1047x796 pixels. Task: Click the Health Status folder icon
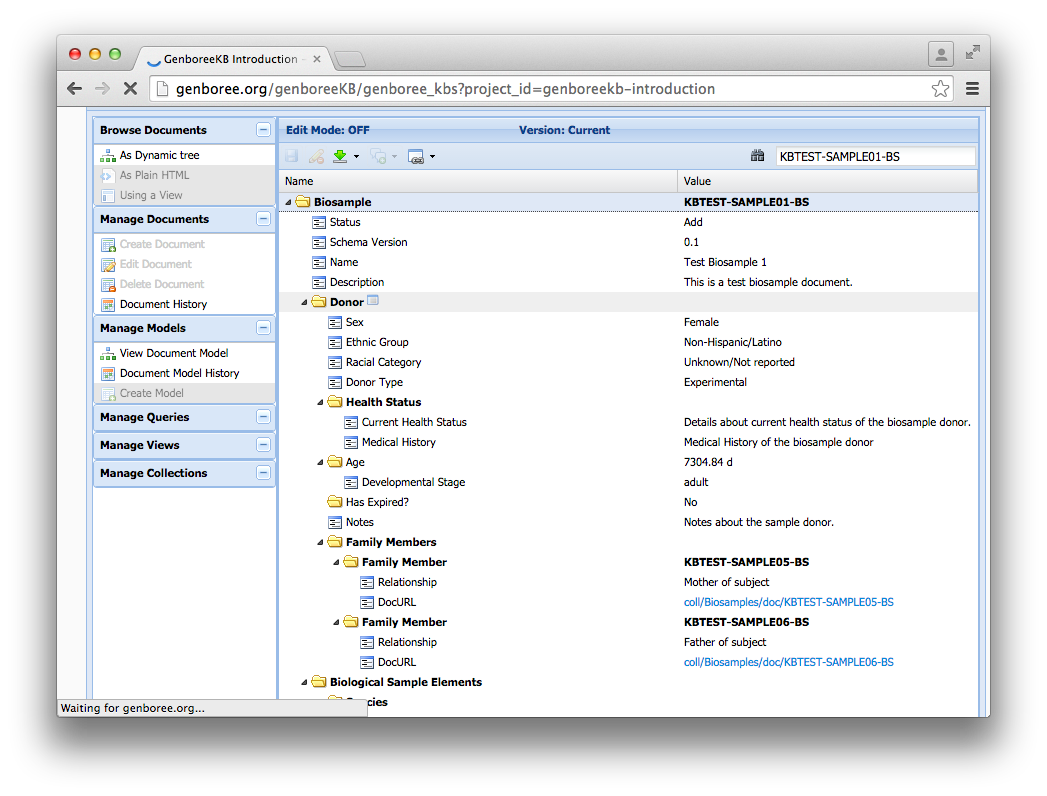point(335,402)
